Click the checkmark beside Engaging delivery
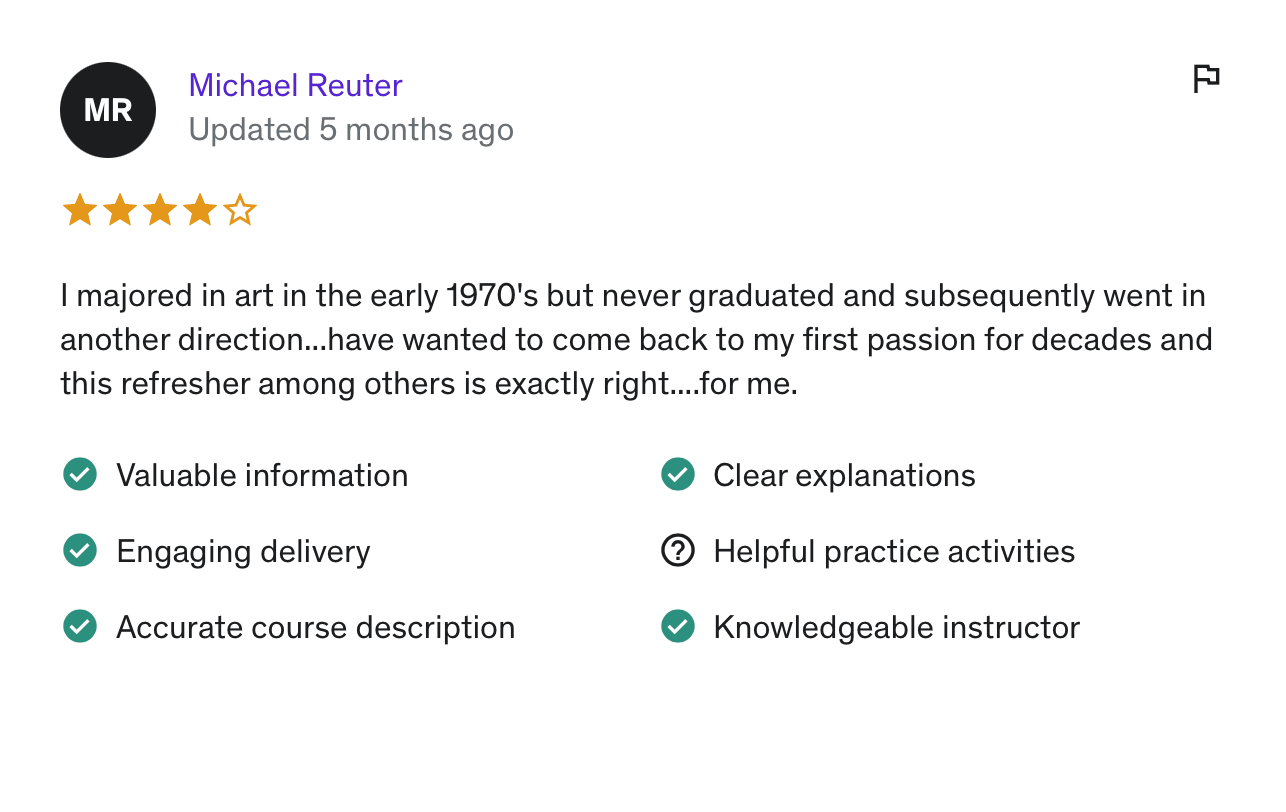Viewport: 1286px width, 812px height. (80, 551)
